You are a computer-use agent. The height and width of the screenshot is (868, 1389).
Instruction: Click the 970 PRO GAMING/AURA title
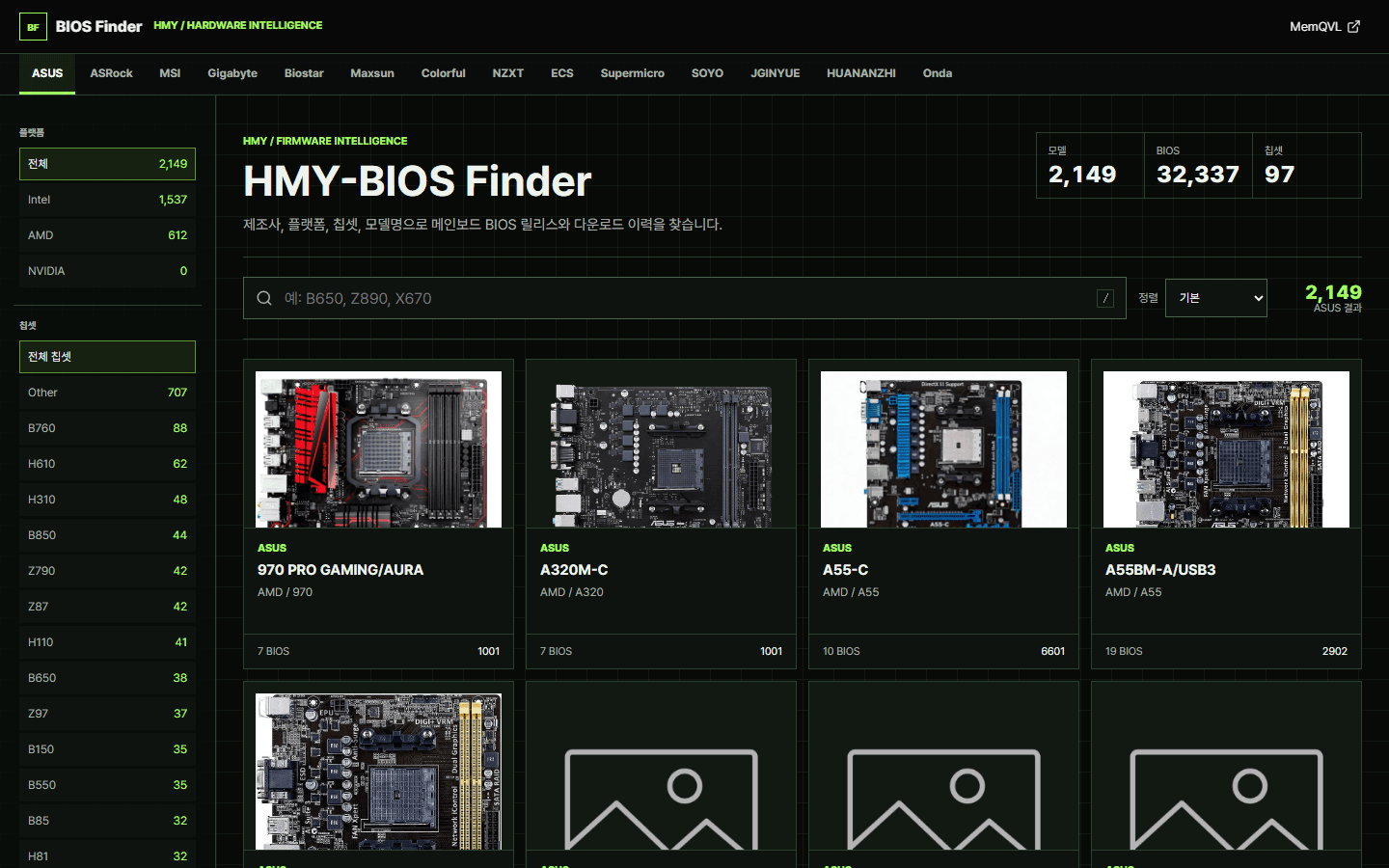(x=340, y=570)
